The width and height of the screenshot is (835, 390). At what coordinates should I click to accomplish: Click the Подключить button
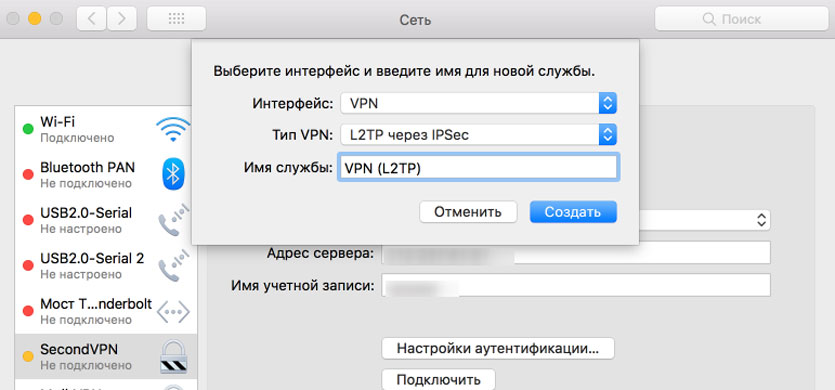click(x=438, y=380)
